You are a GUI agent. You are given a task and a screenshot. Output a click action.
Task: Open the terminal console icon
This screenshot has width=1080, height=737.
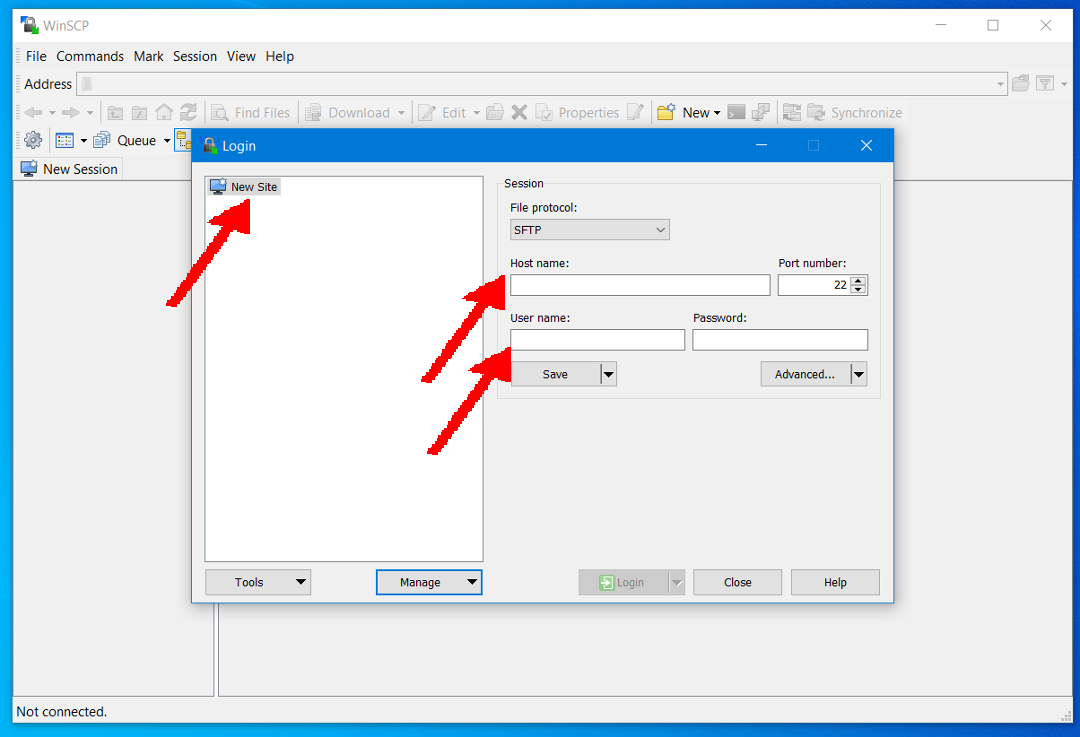click(736, 113)
